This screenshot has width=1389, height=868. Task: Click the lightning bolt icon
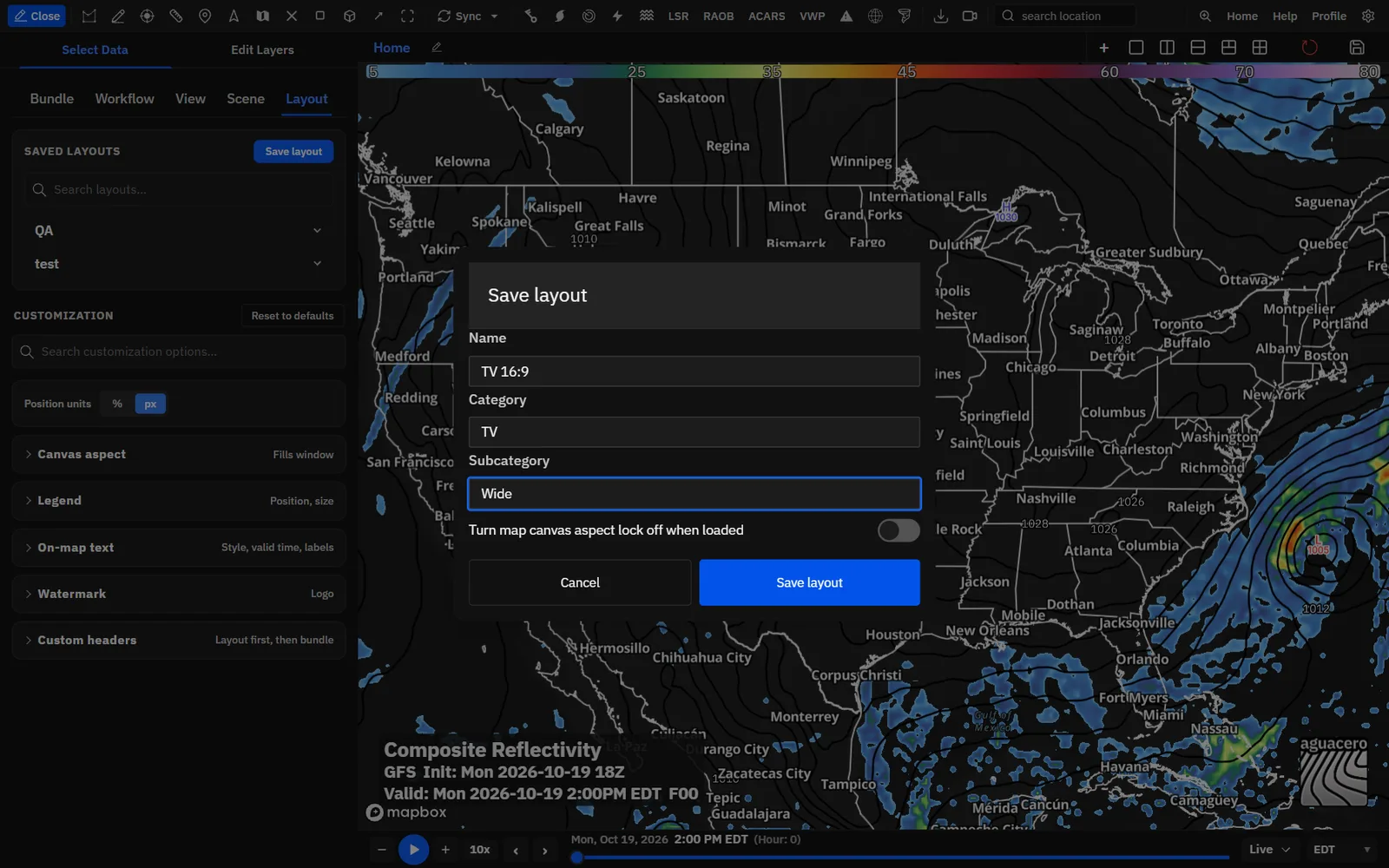click(x=617, y=16)
